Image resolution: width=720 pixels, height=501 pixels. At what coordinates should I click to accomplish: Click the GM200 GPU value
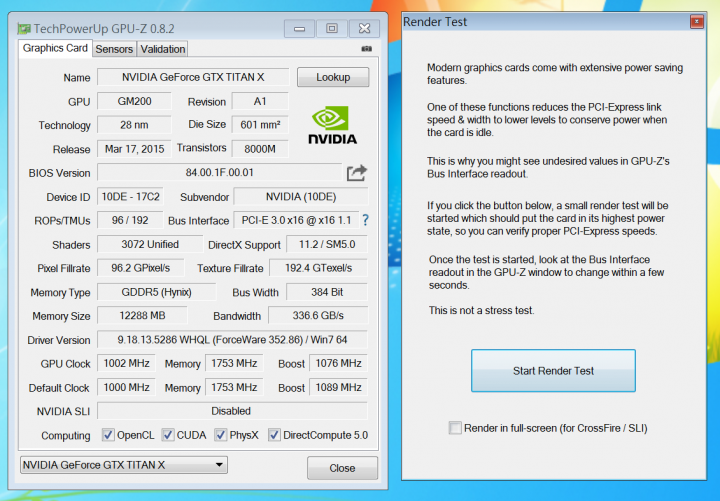135,101
